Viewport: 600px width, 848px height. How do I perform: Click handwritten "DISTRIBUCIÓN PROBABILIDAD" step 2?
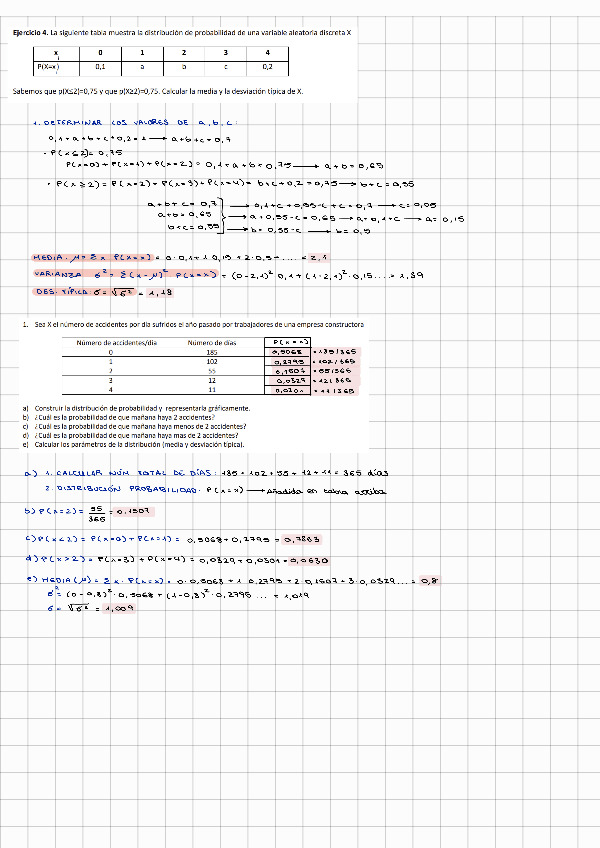click(x=125, y=489)
